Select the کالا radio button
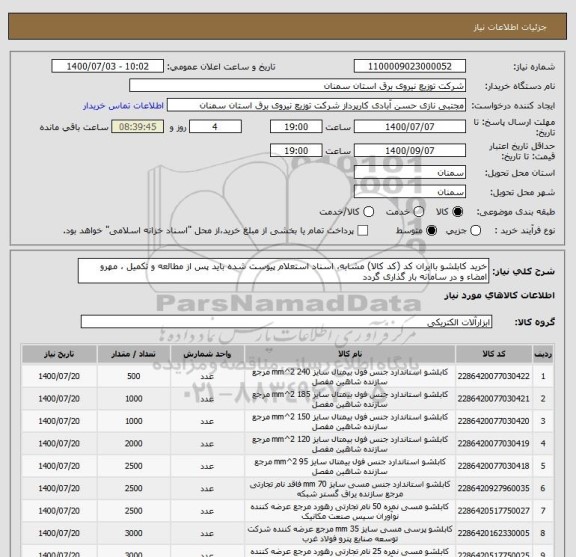 (x=458, y=212)
